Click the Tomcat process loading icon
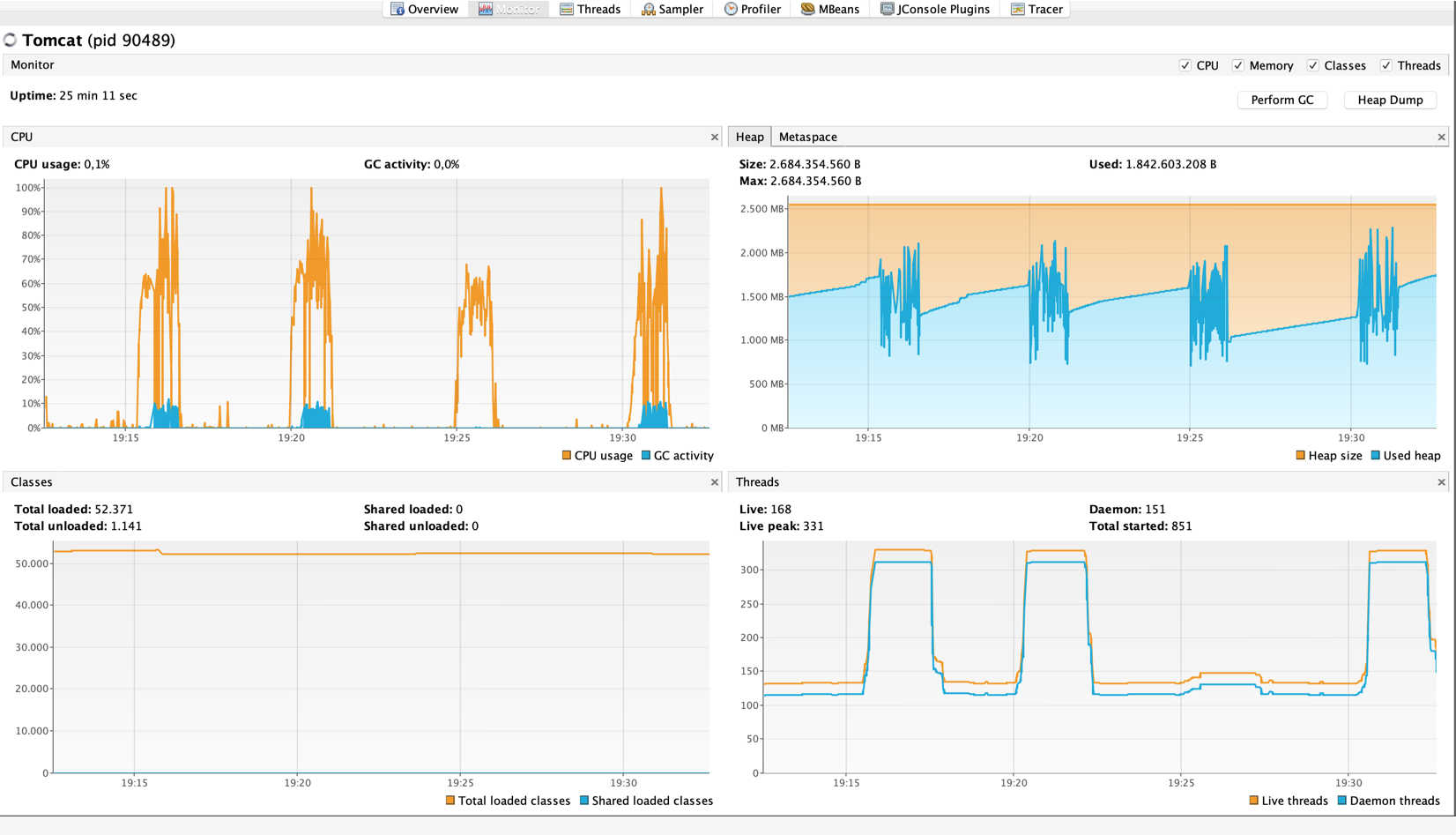The image size is (1456, 835). [x=11, y=40]
